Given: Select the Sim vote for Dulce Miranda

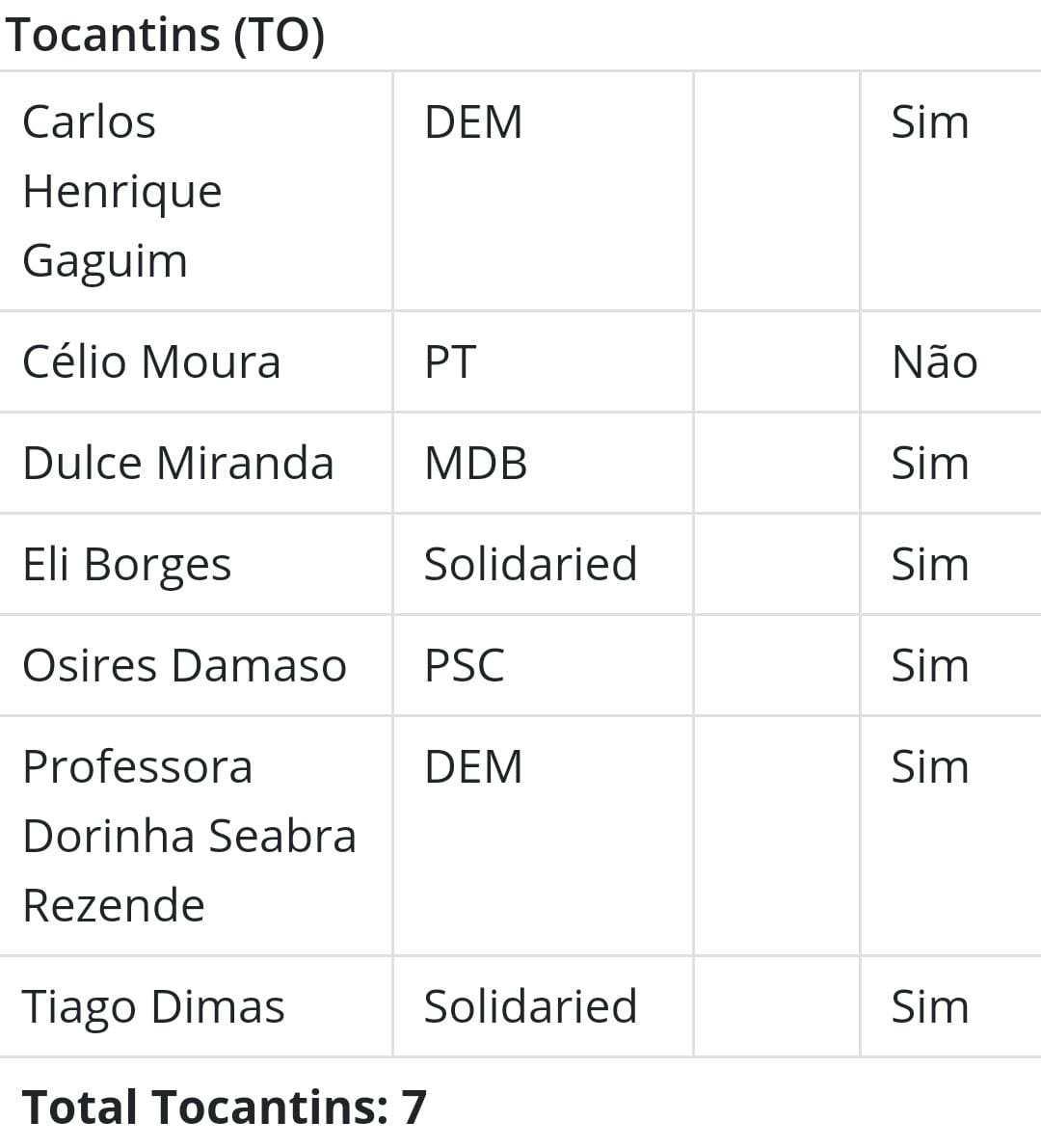Looking at the screenshot, I should 929,464.
